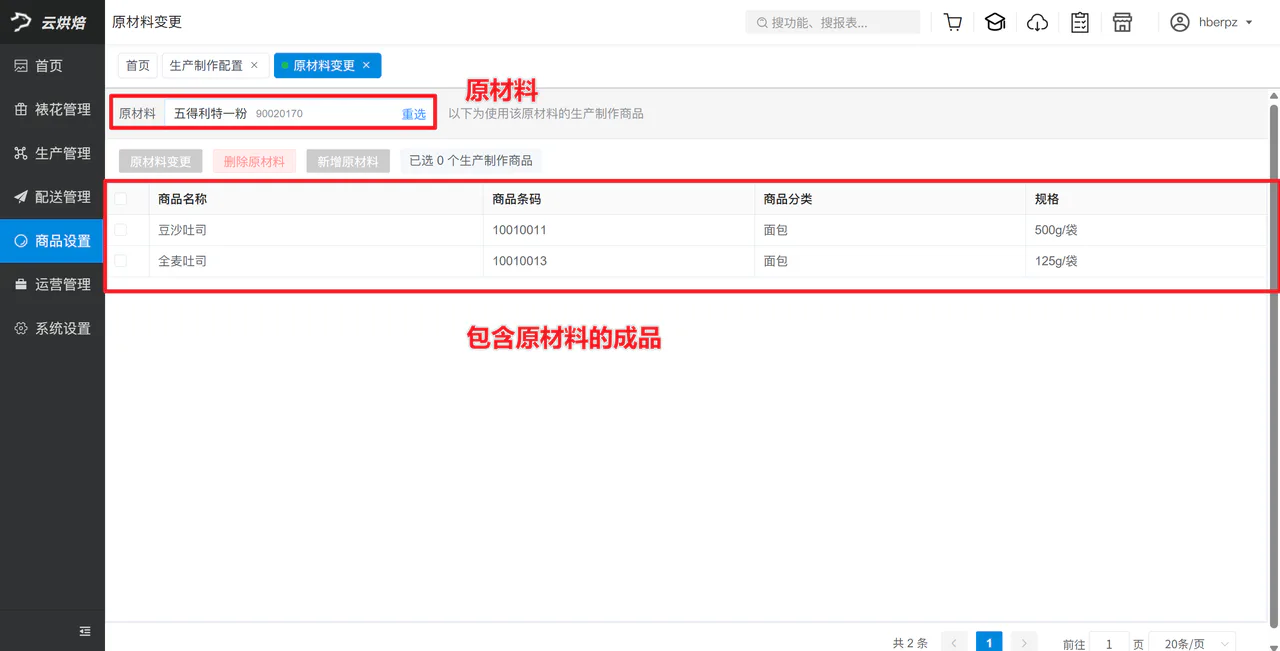The image size is (1280, 651).
Task: Collapse the sidebar with the bottom icon
Action: click(85, 631)
